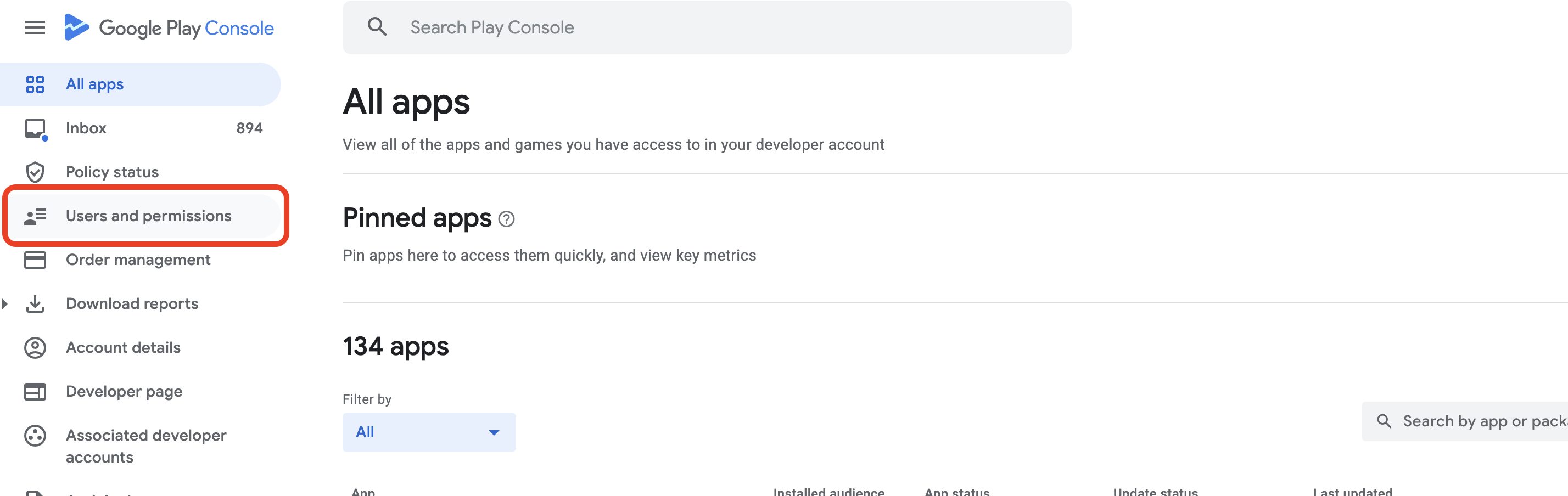
Task: Click the Associated developer accounts icon
Action: coord(35,436)
